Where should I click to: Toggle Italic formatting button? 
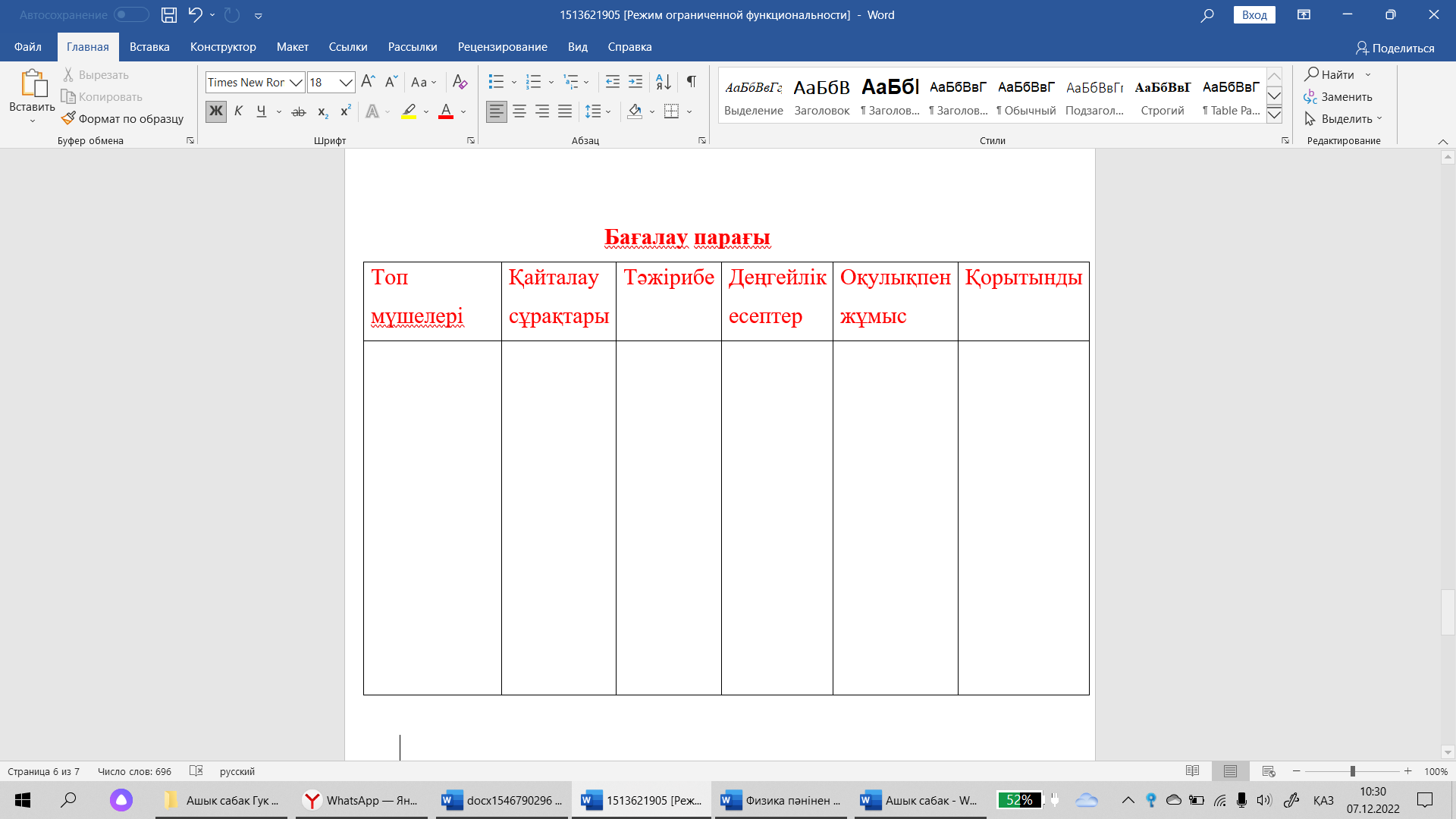tap(238, 111)
